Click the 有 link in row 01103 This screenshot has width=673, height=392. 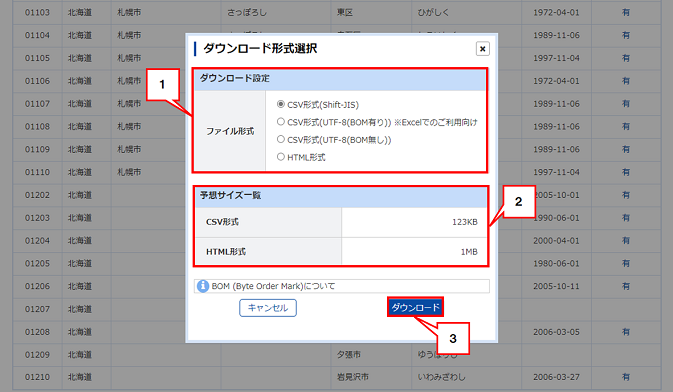626,12
